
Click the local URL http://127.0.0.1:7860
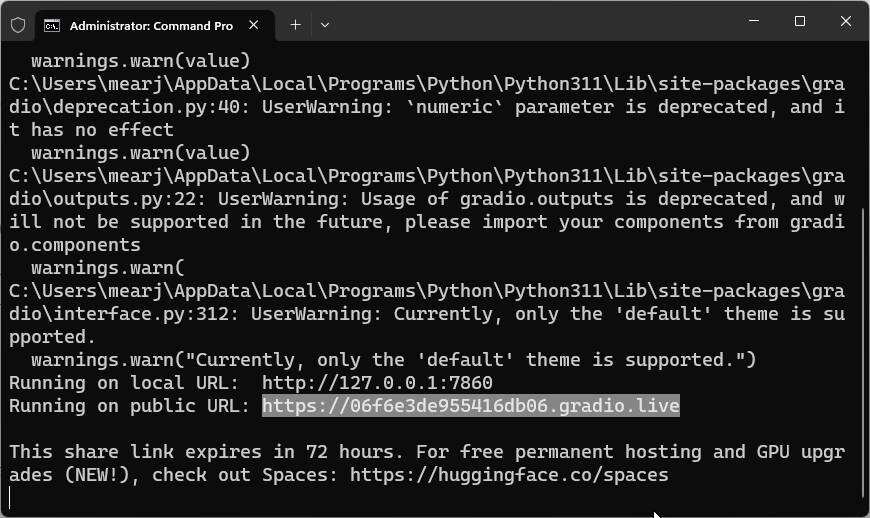[377, 383]
